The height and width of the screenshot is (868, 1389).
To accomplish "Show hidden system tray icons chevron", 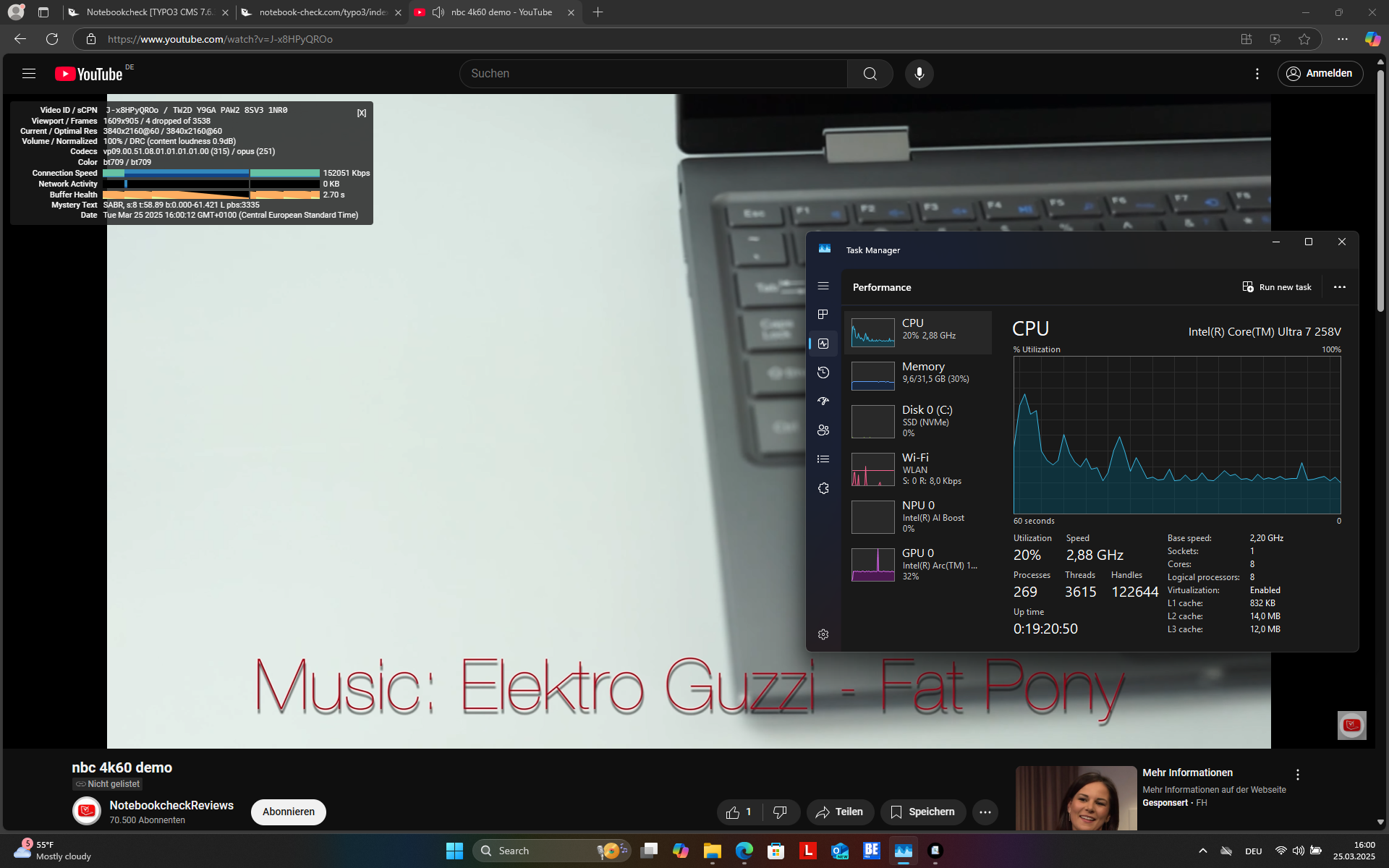I will point(1202,851).
